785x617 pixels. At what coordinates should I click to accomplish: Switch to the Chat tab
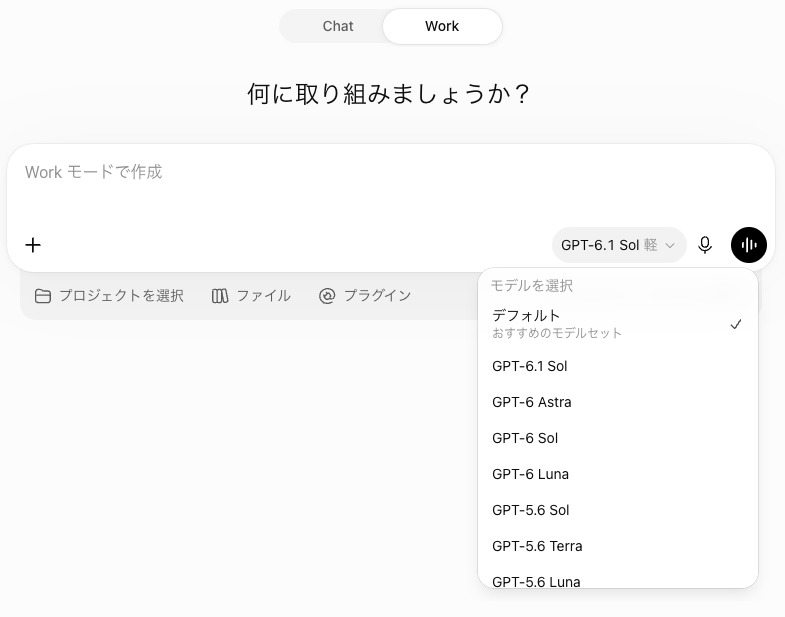[337, 26]
